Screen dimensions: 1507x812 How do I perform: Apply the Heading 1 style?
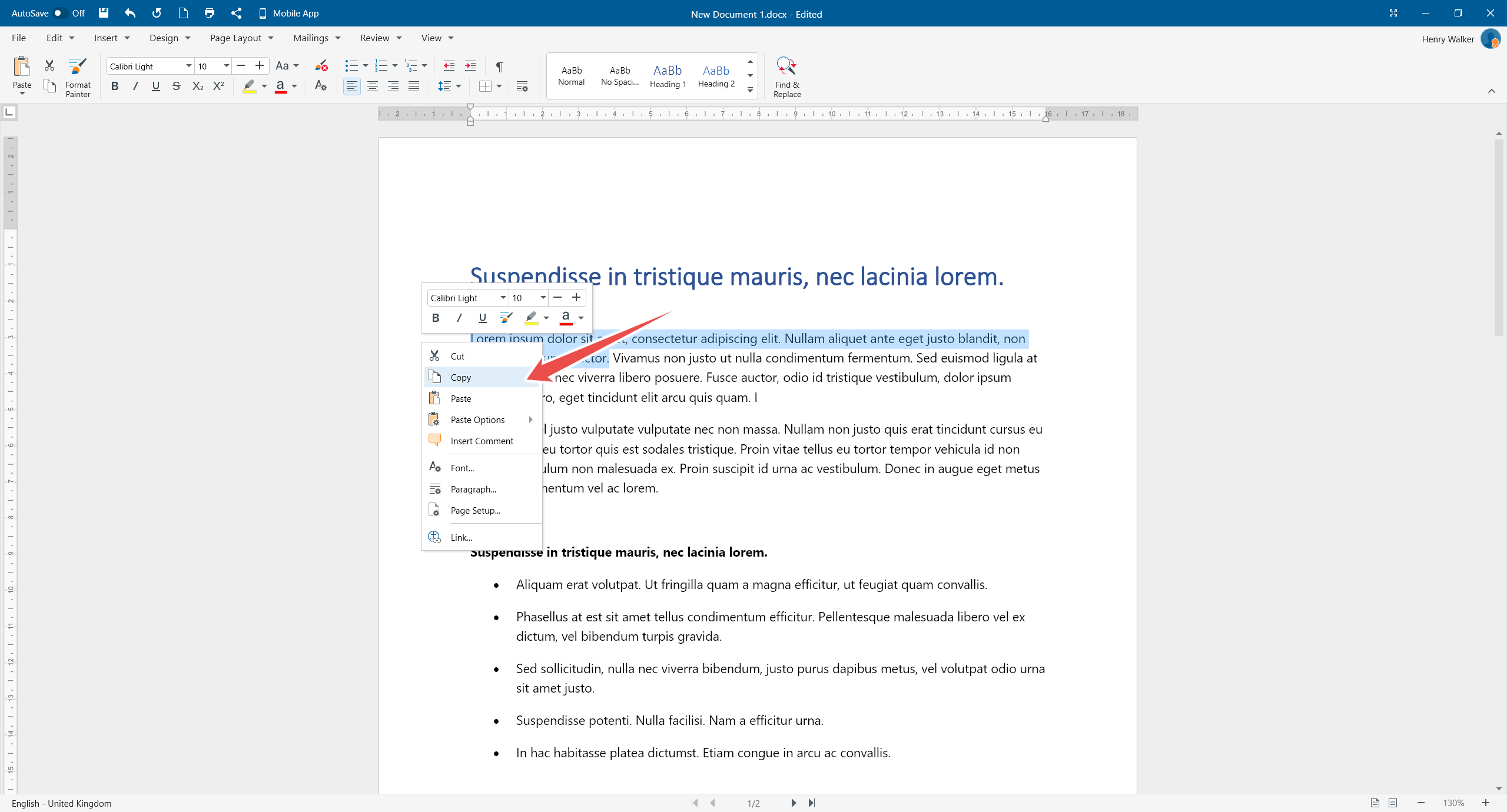tap(668, 76)
